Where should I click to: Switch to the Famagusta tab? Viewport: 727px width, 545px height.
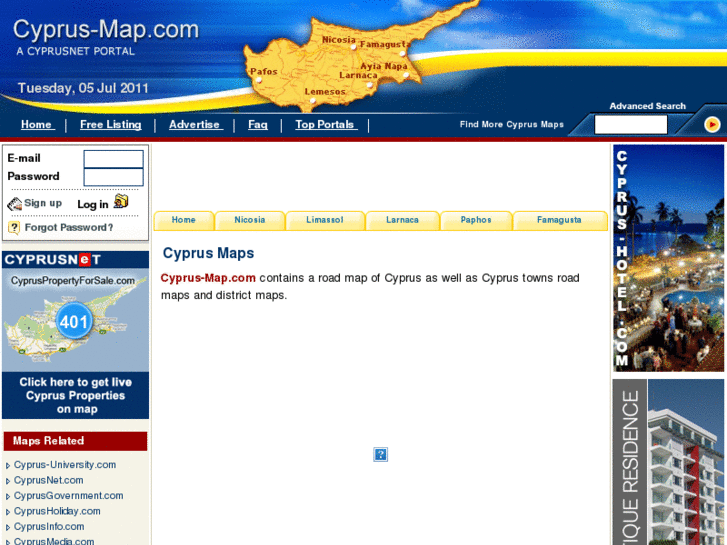click(x=560, y=220)
